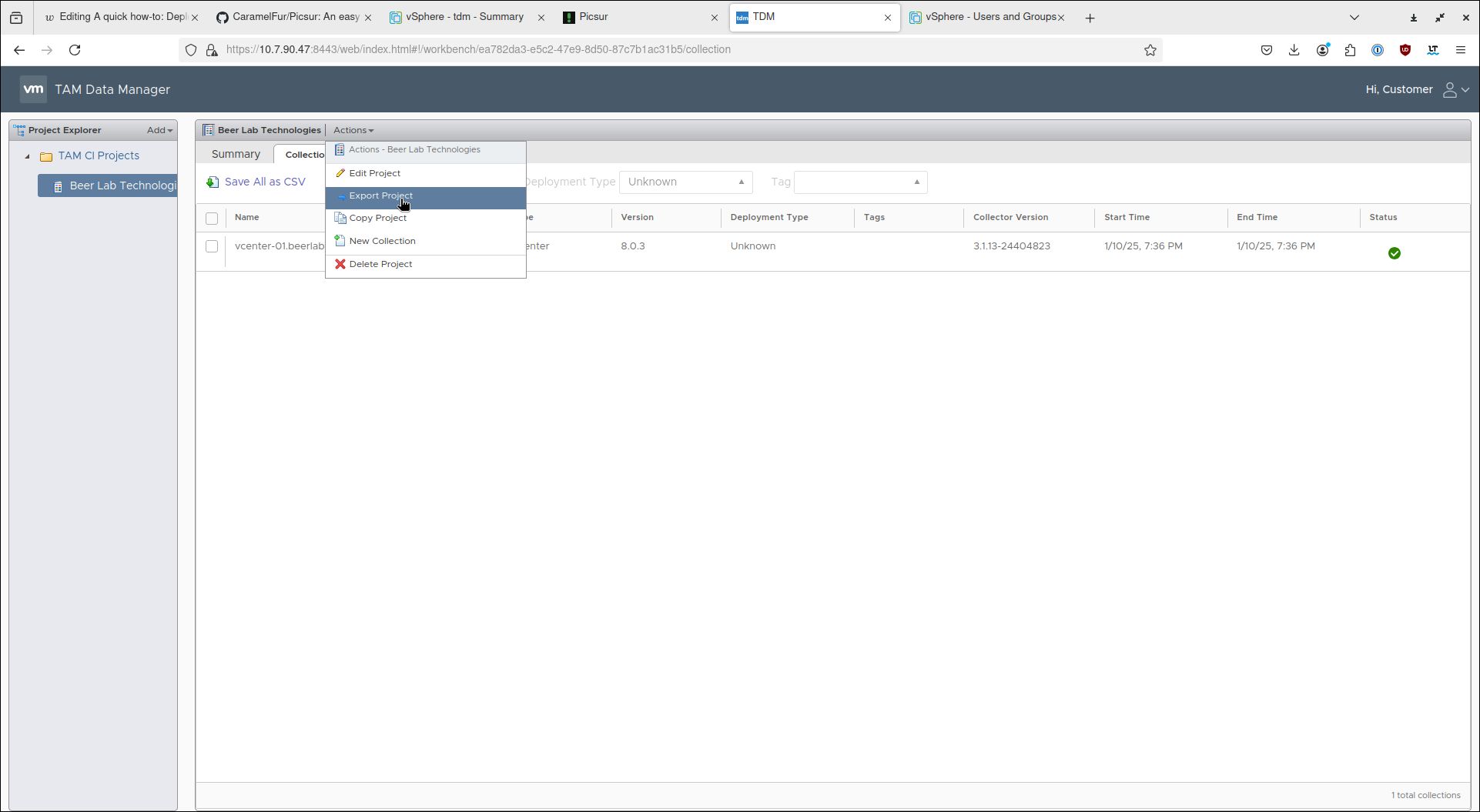
Task: Open the Hi, Customer account chevron
Action: point(1466,90)
